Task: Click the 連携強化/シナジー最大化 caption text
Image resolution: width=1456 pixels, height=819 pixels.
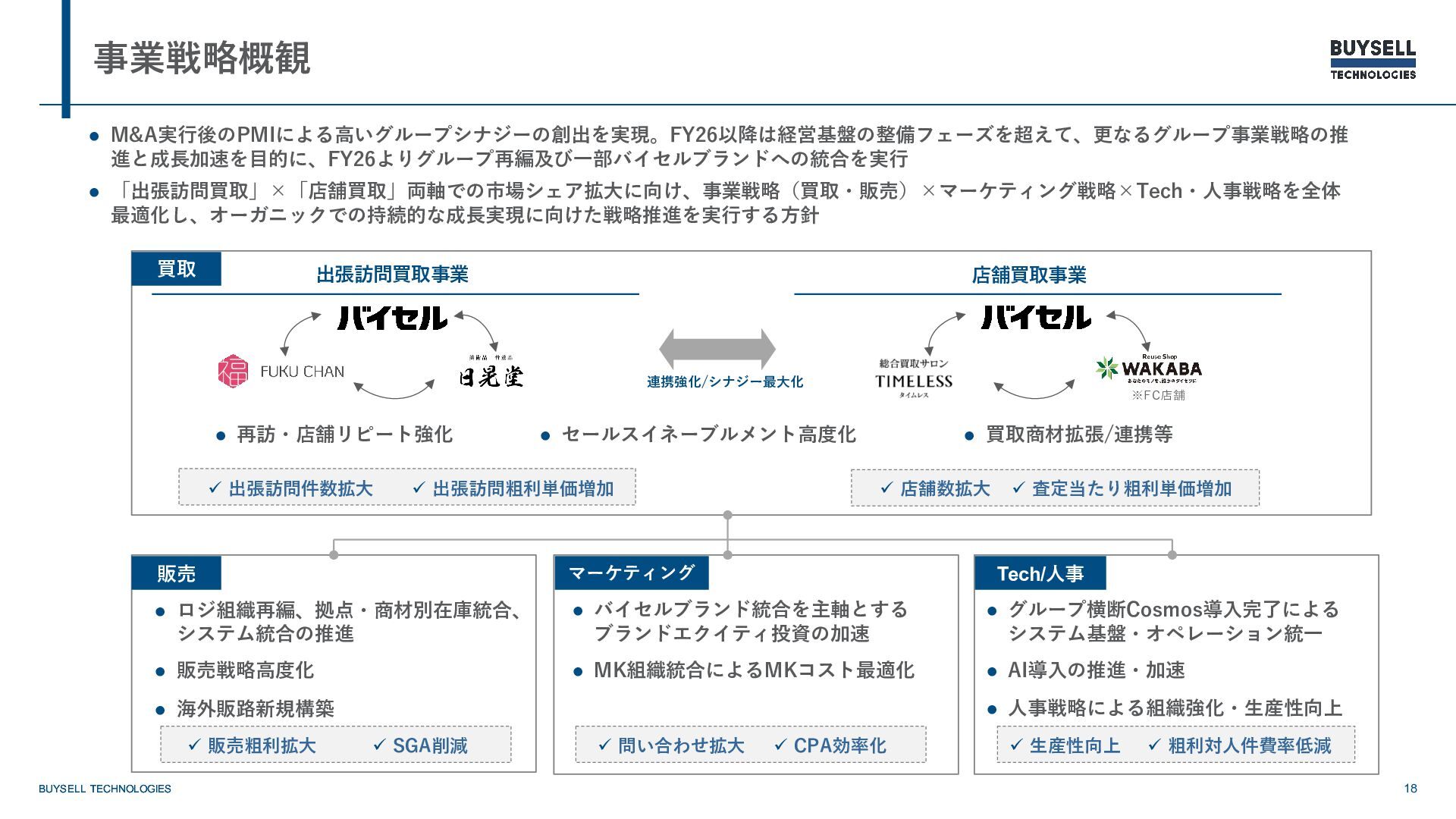Action: point(724,381)
